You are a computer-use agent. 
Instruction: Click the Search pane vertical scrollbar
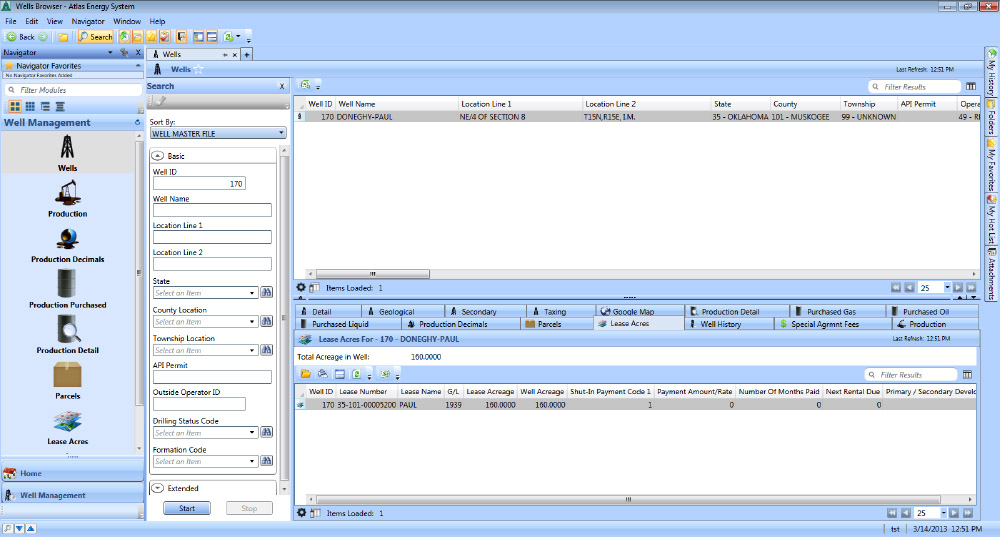coord(284,319)
